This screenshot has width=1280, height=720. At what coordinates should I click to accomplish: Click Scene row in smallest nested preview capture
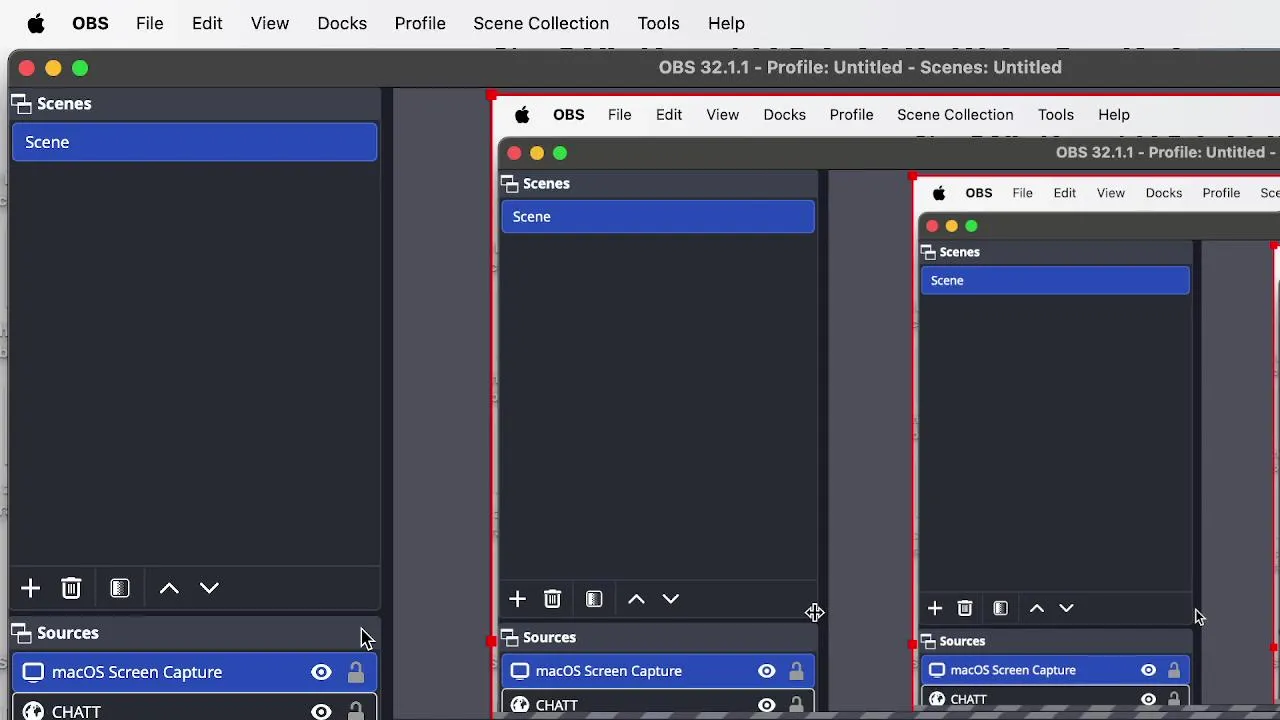[1055, 281]
